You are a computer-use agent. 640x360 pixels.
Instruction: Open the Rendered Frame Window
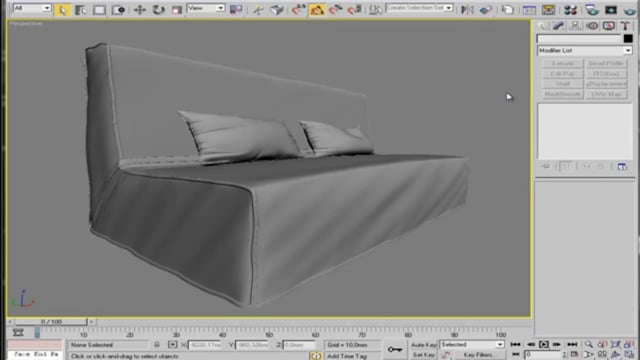(611, 9)
